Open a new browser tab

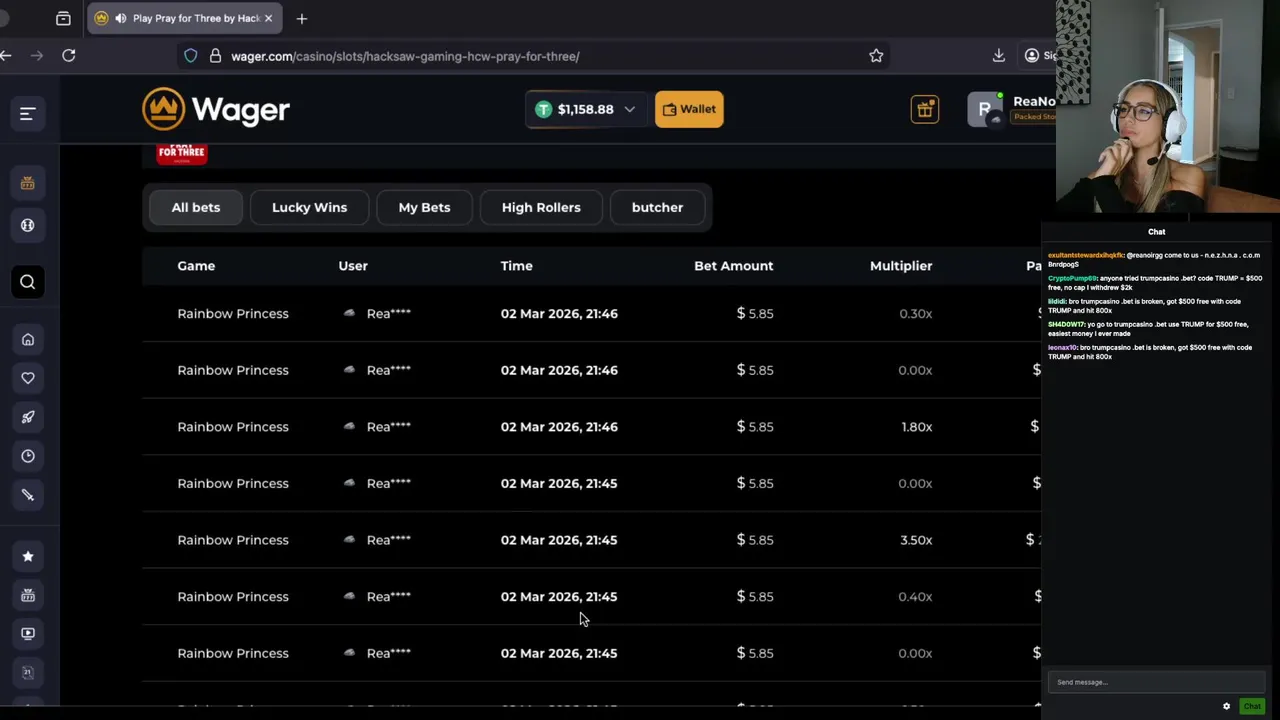point(302,18)
